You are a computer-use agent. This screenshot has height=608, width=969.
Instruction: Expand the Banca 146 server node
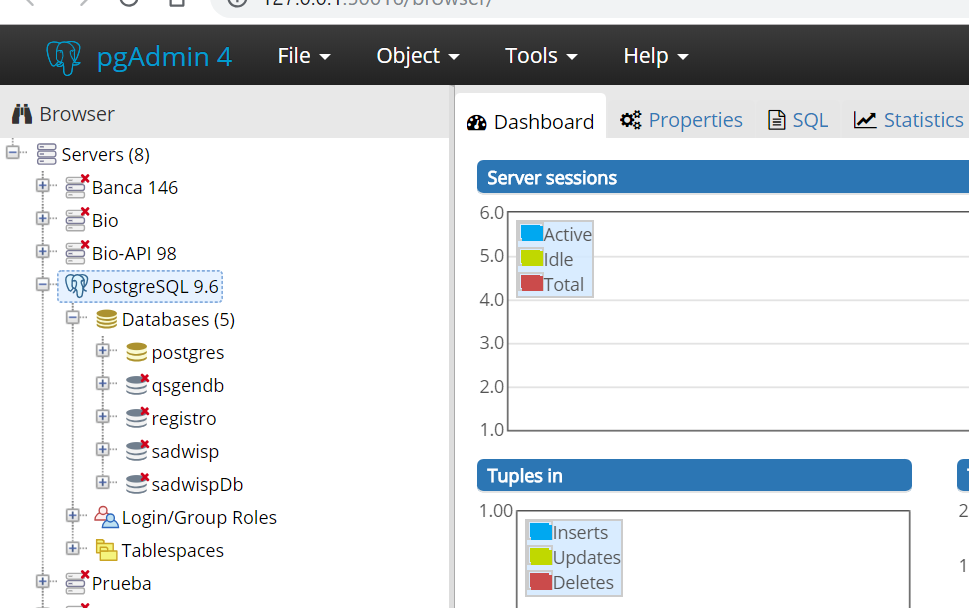pyautogui.click(x=43, y=185)
